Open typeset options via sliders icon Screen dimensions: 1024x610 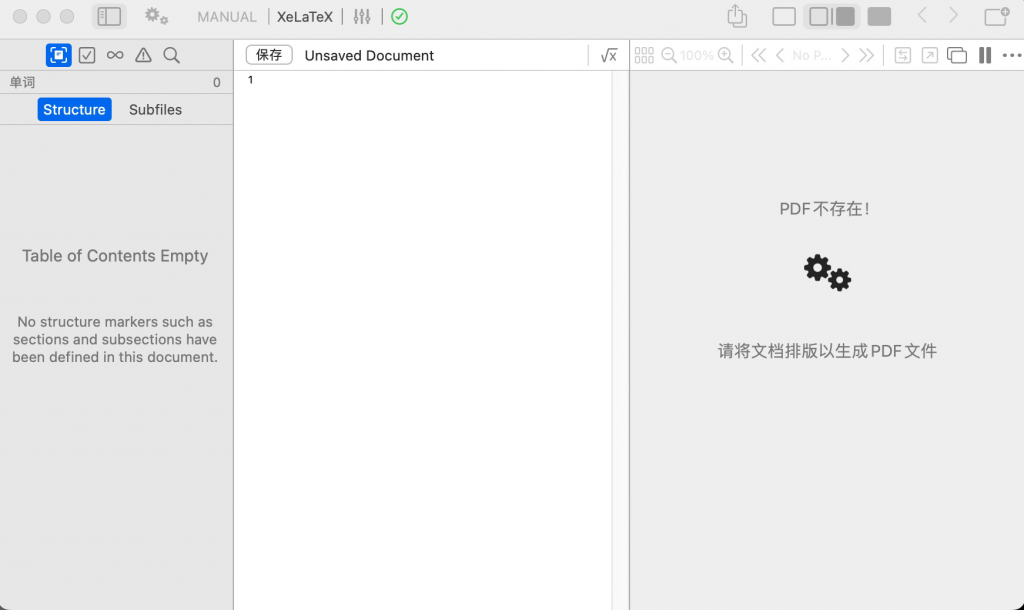[361, 16]
